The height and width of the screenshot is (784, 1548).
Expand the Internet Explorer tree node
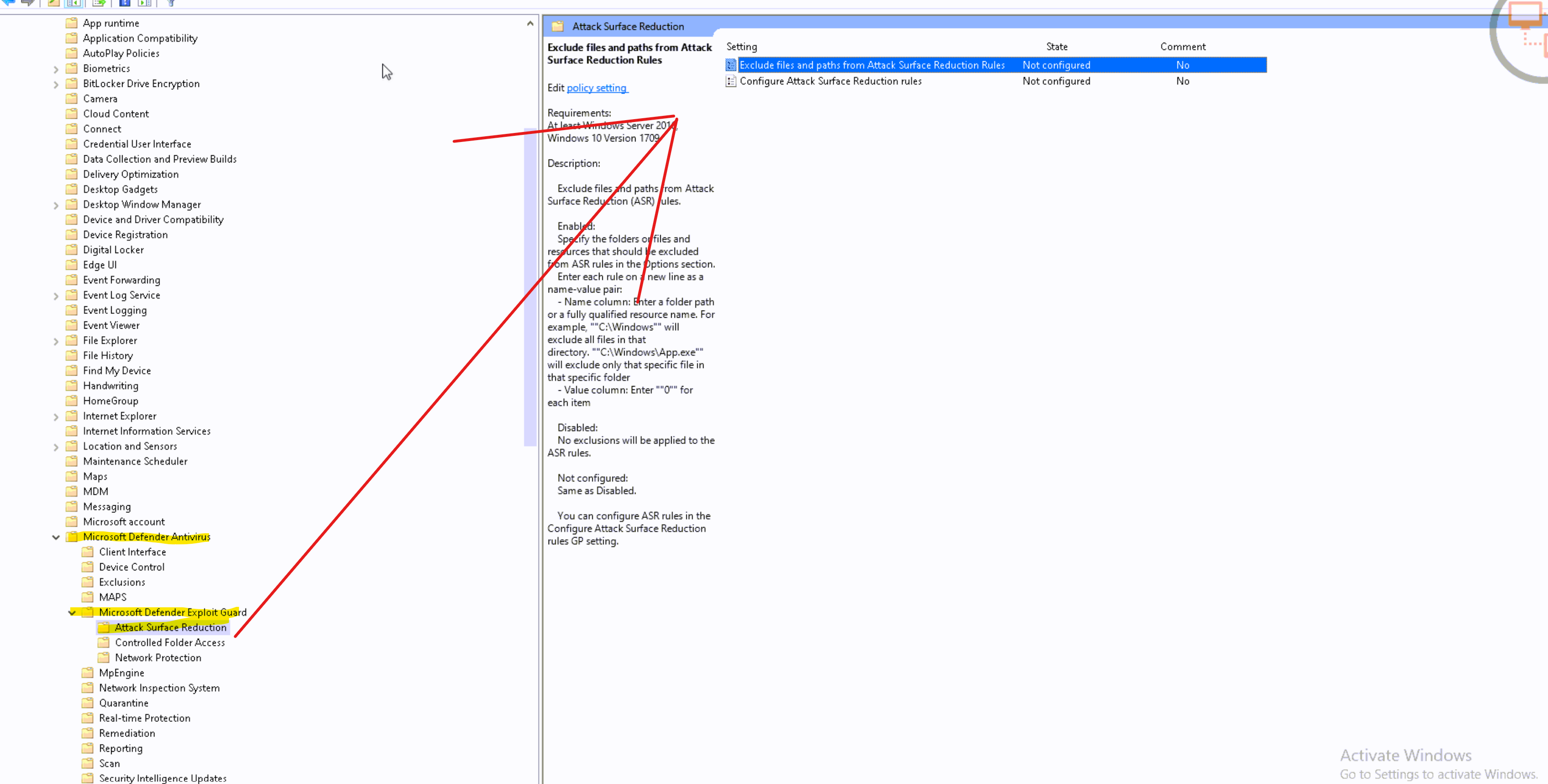tap(56, 416)
